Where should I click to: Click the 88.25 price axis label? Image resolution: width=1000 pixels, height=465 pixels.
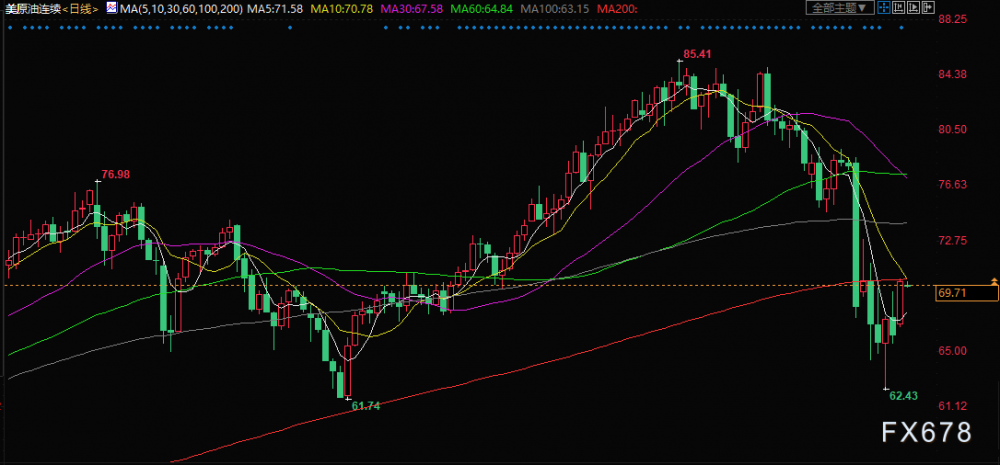tap(954, 19)
